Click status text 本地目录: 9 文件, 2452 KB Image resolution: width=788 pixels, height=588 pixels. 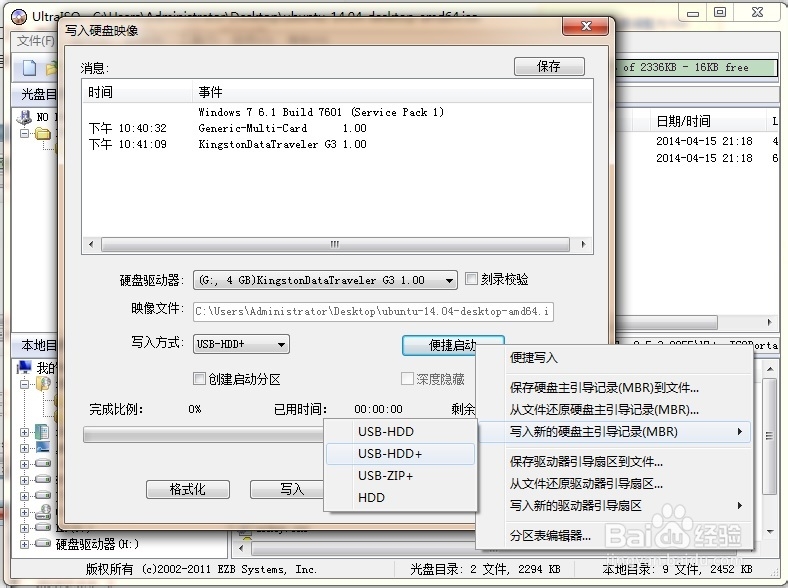[677, 569]
